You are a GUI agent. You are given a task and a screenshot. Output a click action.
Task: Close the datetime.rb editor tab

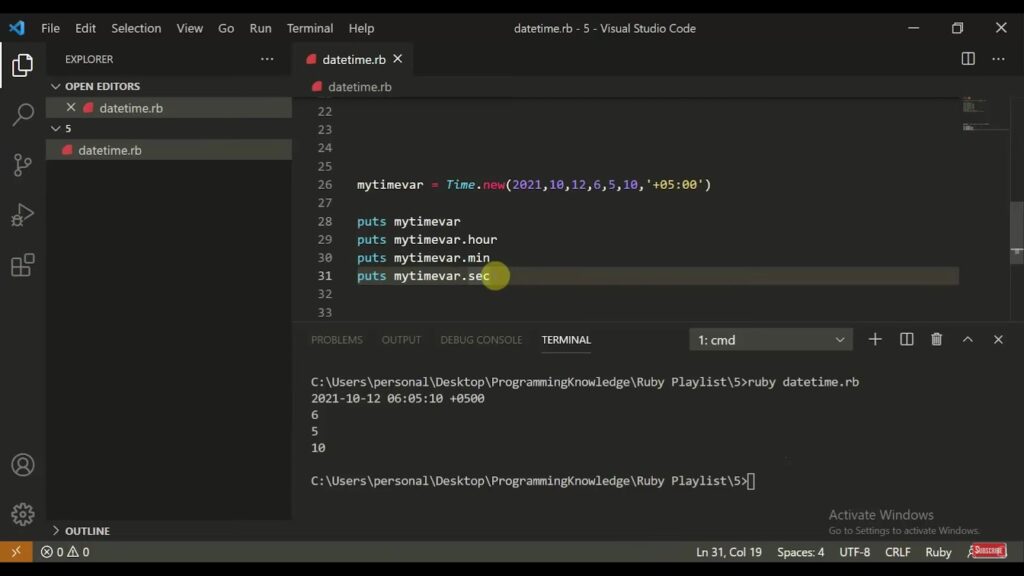point(398,59)
